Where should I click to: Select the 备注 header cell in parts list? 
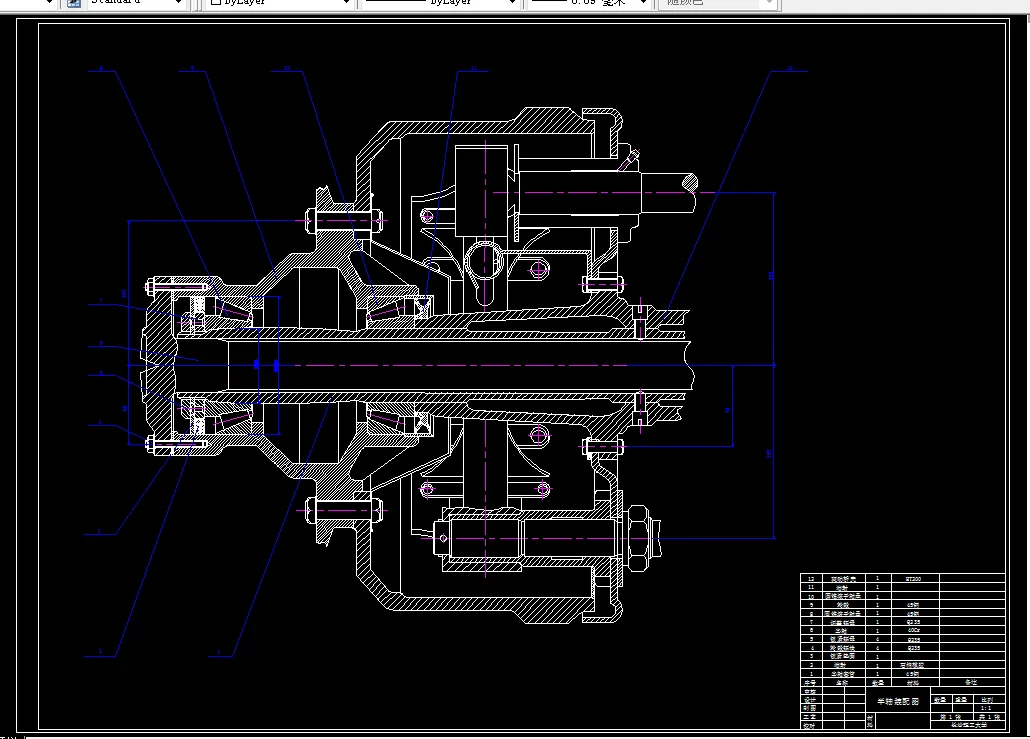click(971, 683)
